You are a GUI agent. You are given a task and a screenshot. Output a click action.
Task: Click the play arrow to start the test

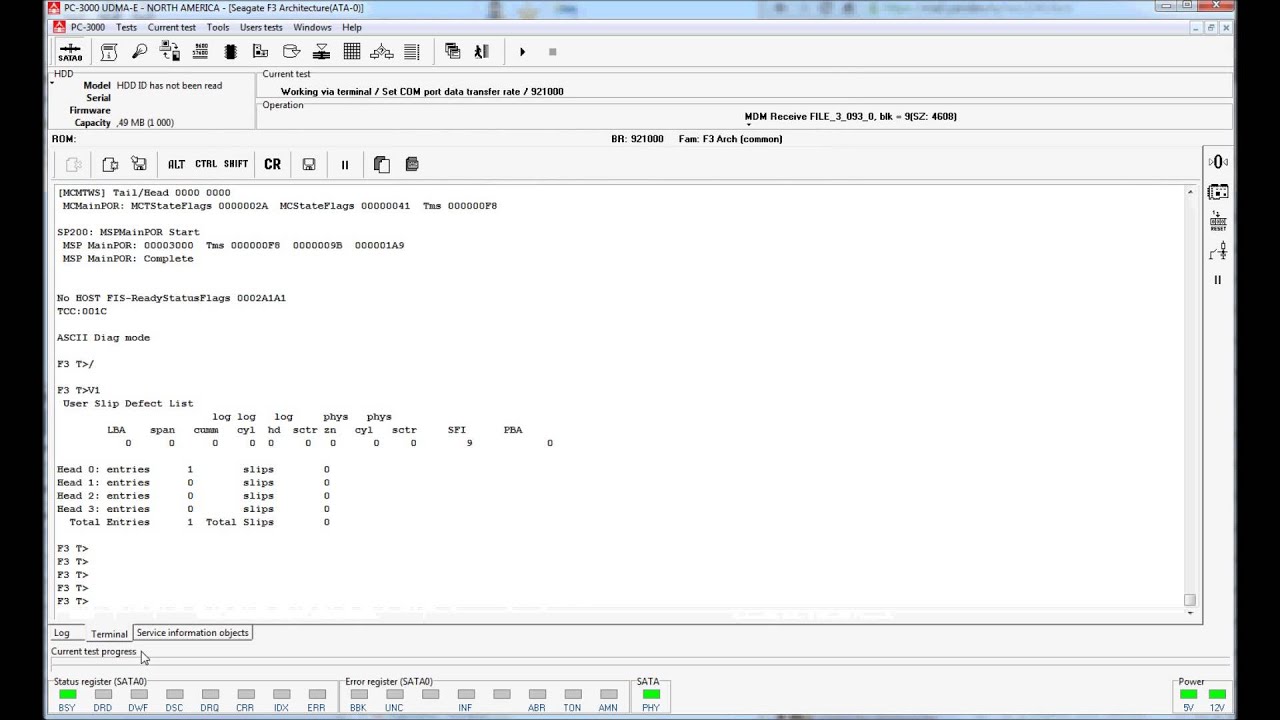tap(522, 51)
